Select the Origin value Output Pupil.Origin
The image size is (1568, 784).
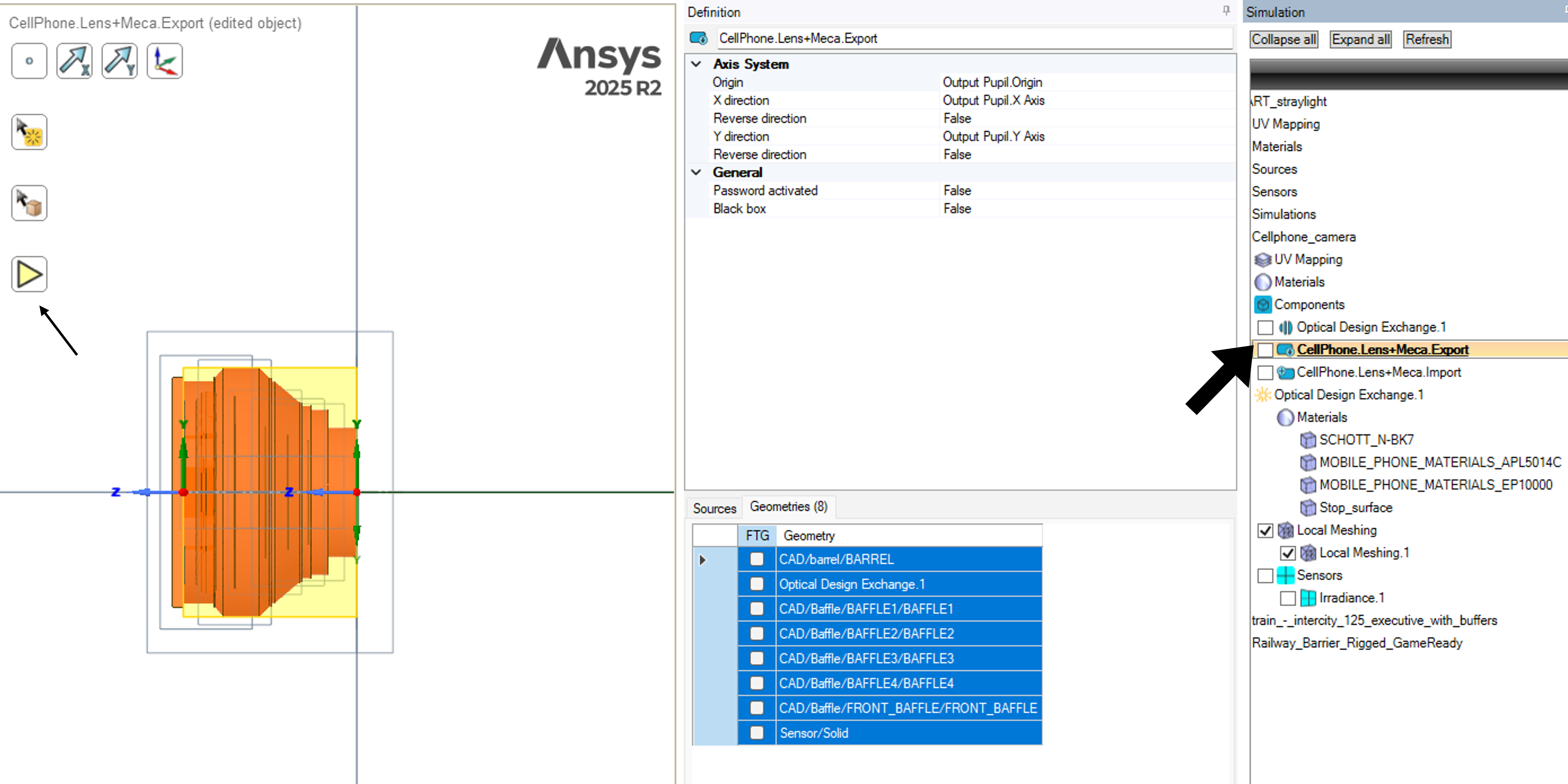click(x=992, y=82)
